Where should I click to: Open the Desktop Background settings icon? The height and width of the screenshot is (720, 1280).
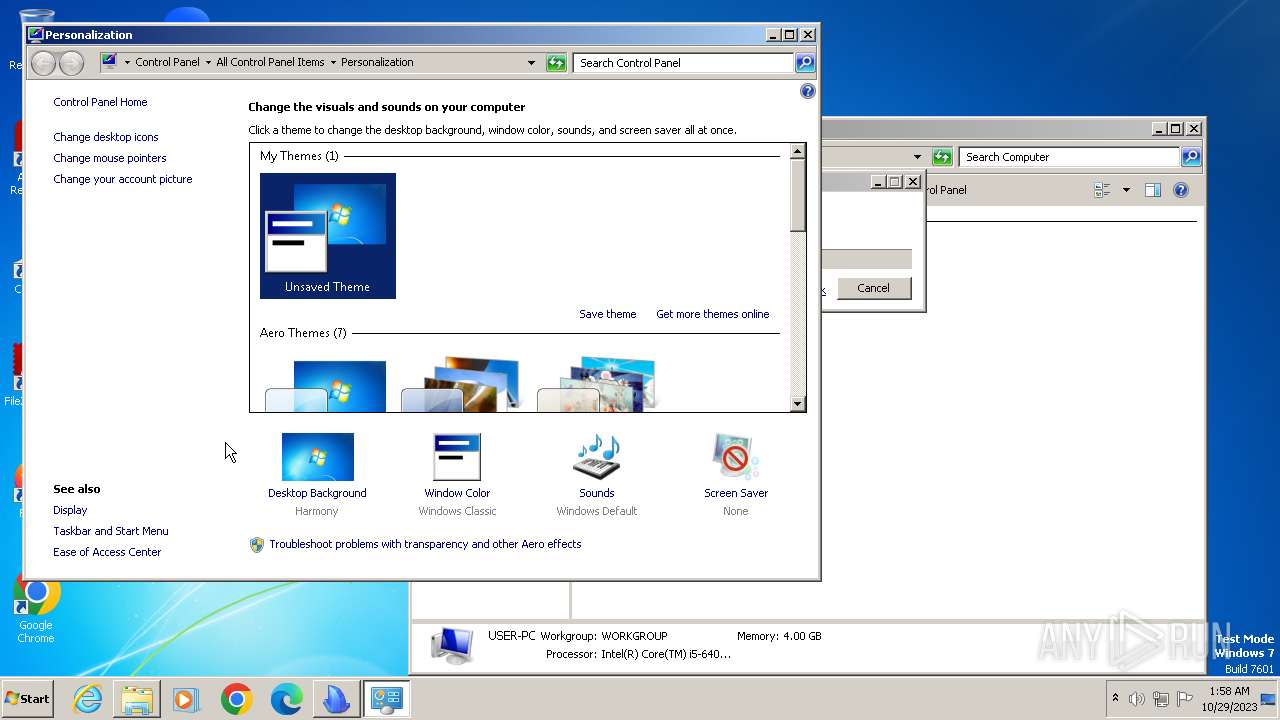point(317,457)
